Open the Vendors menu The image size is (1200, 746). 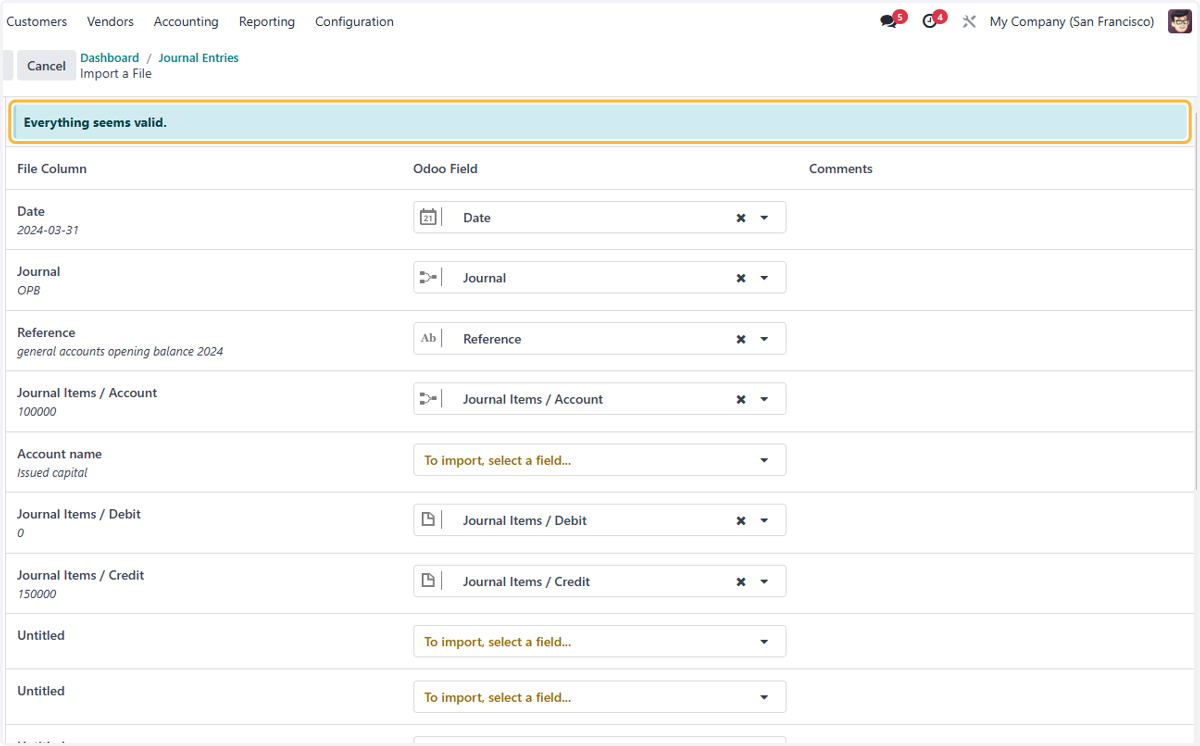(x=111, y=21)
